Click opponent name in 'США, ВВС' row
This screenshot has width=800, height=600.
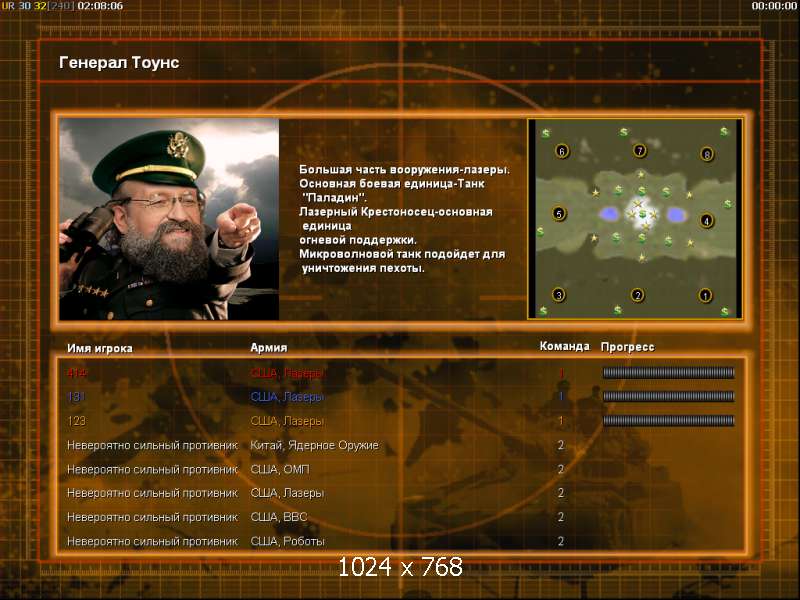tap(153, 517)
